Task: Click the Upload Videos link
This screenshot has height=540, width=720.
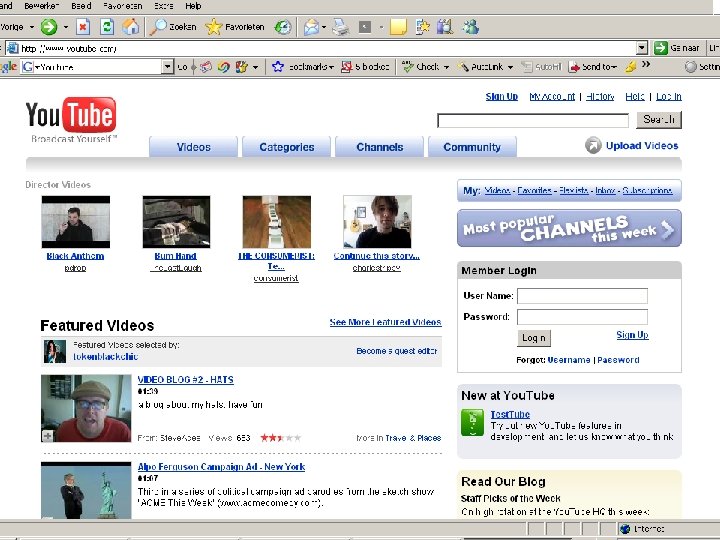Action: click(x=642, y=146)
